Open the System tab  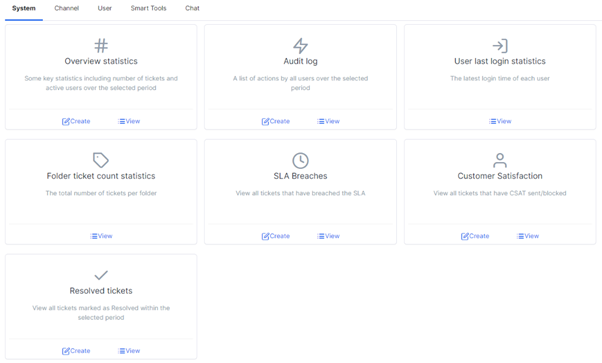[24, 8]
